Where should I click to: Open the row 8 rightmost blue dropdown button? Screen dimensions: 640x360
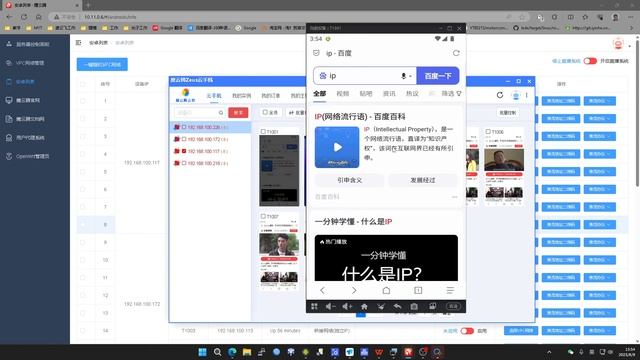(599, 224)
